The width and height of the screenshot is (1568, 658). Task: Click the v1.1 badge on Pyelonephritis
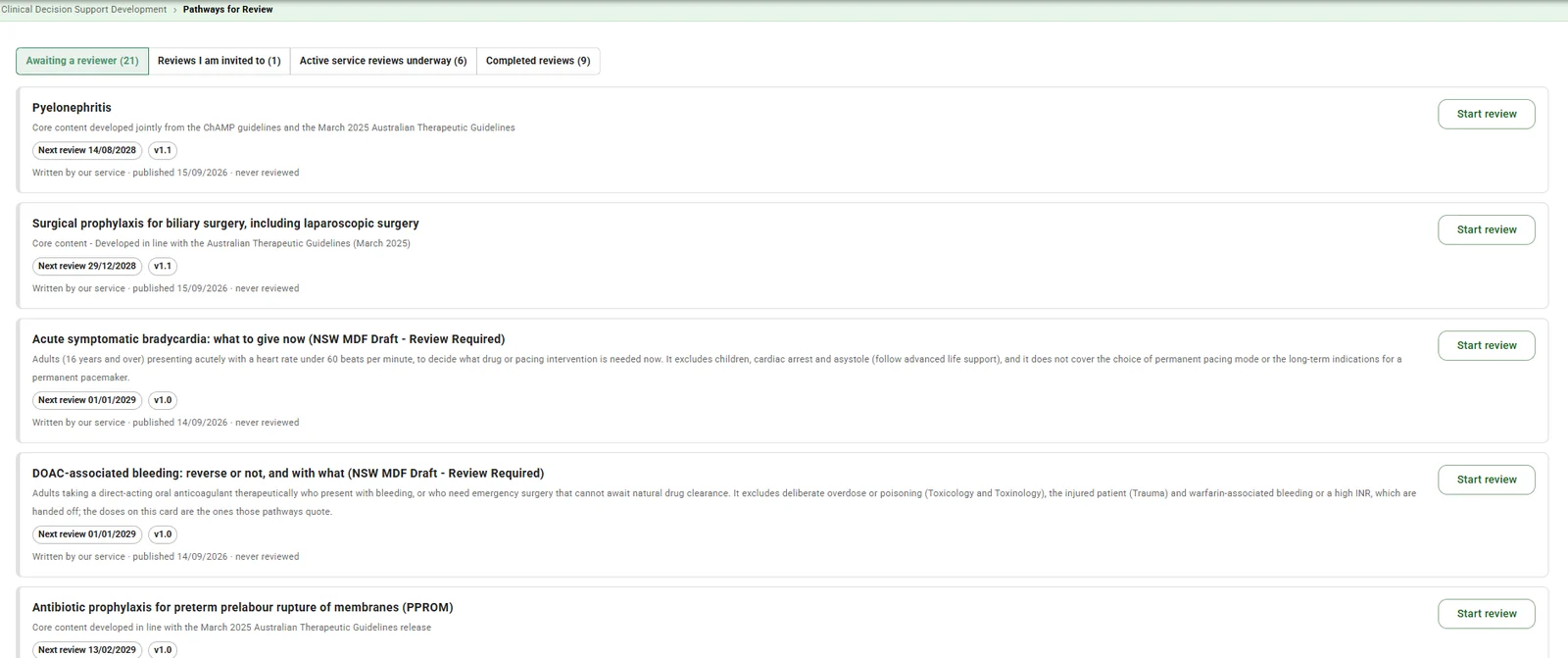coord(163,151)
